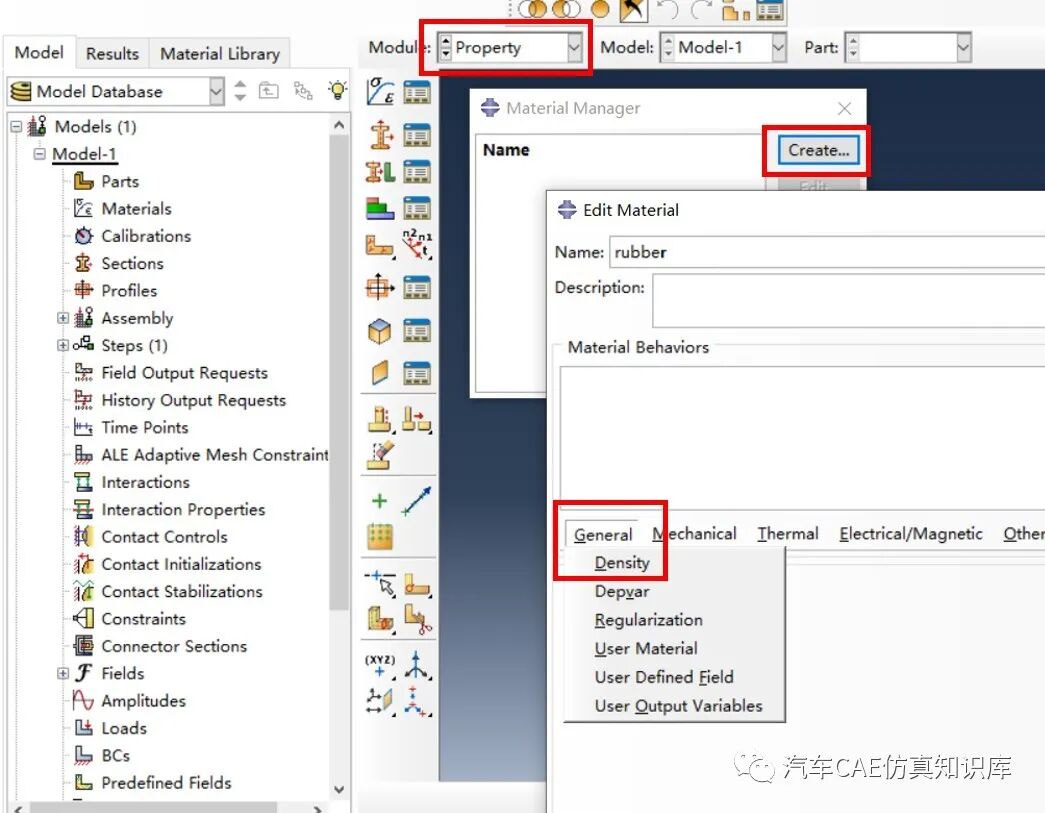Collapse the Model-1 tree node
Image resolution: width=1045 pixels, height=813 pixels.
pyautogui.click(x=39, y=153)
